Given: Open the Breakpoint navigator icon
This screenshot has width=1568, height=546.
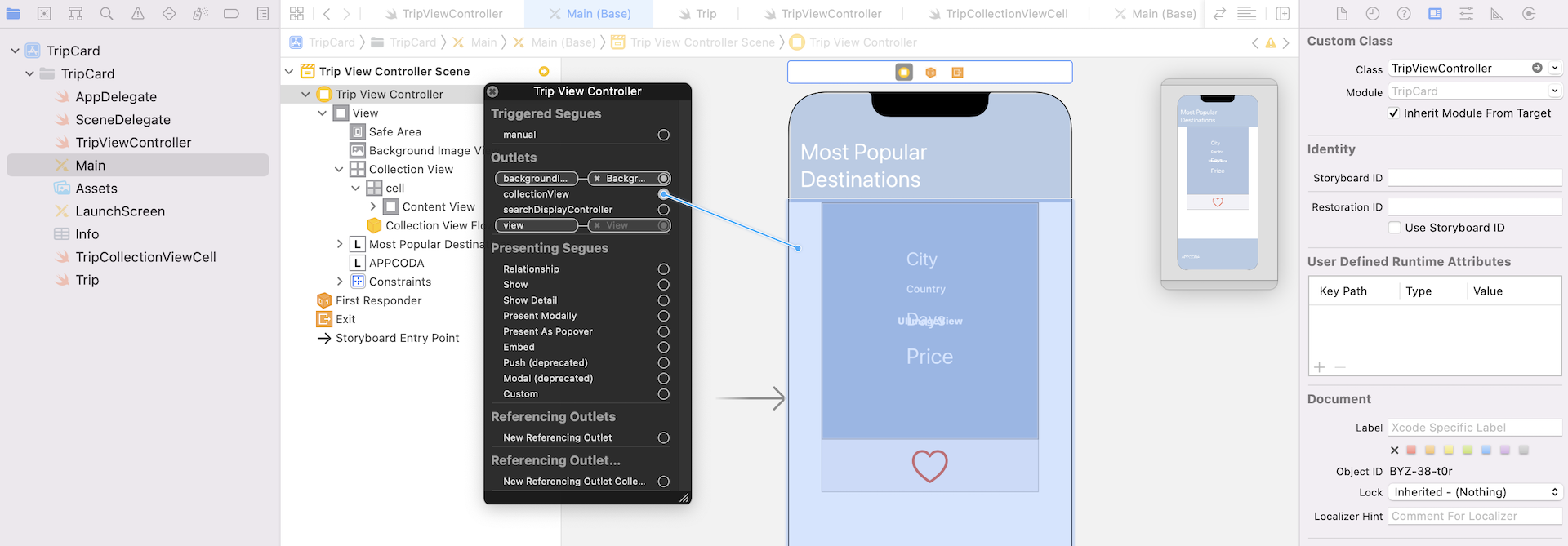Looking at the screenshot, I should tap(231, 14).
